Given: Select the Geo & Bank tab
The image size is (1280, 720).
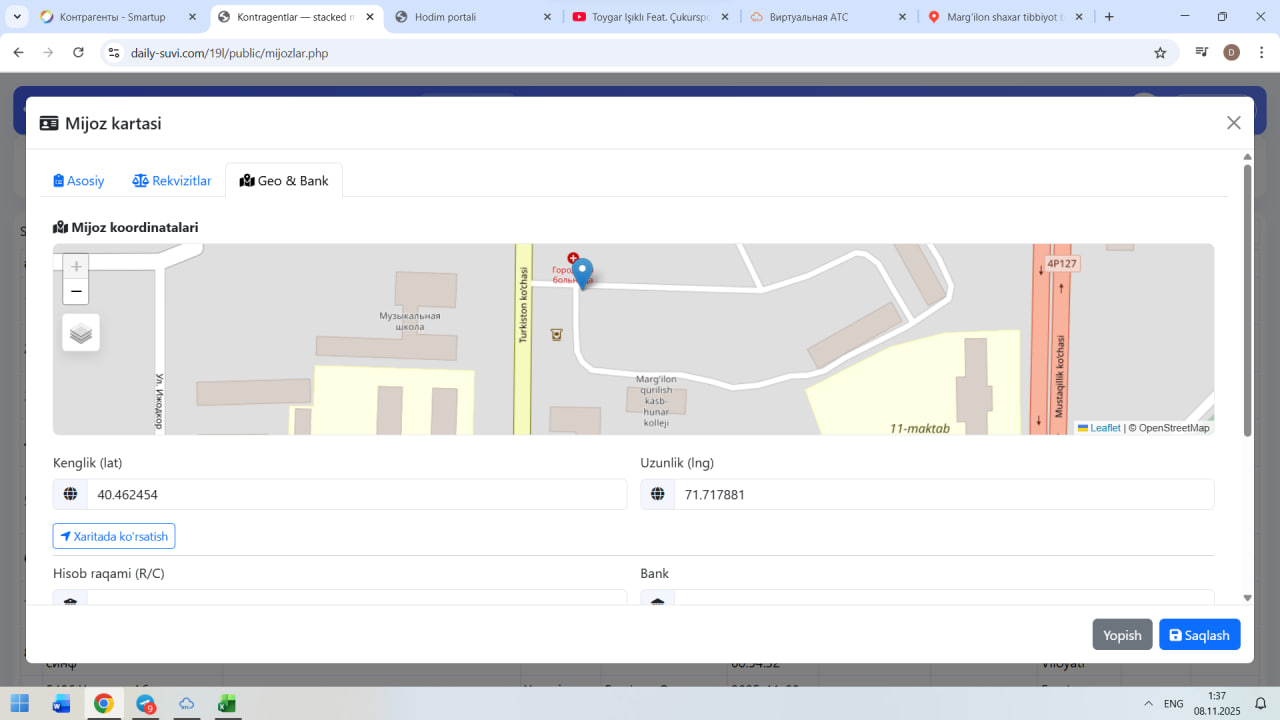Looking at the screenshot, I should pyautogui.click(x=284, y=181).
